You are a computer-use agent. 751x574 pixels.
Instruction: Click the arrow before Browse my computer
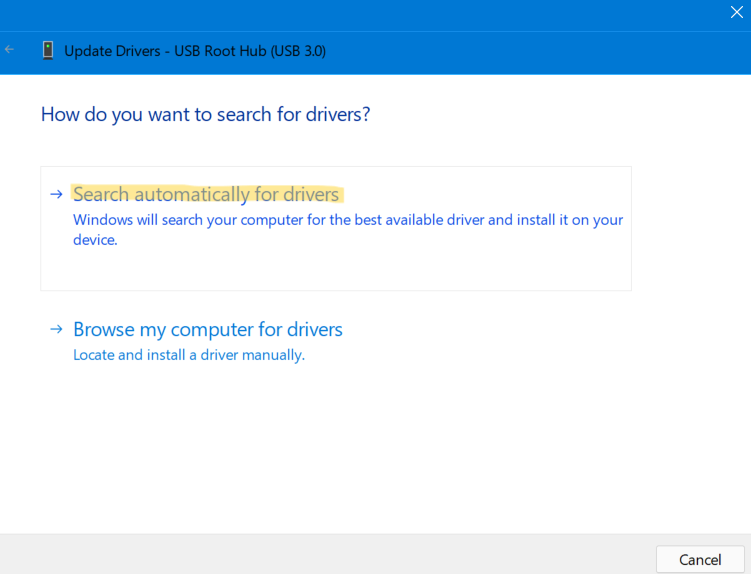(x=57, y=330)
